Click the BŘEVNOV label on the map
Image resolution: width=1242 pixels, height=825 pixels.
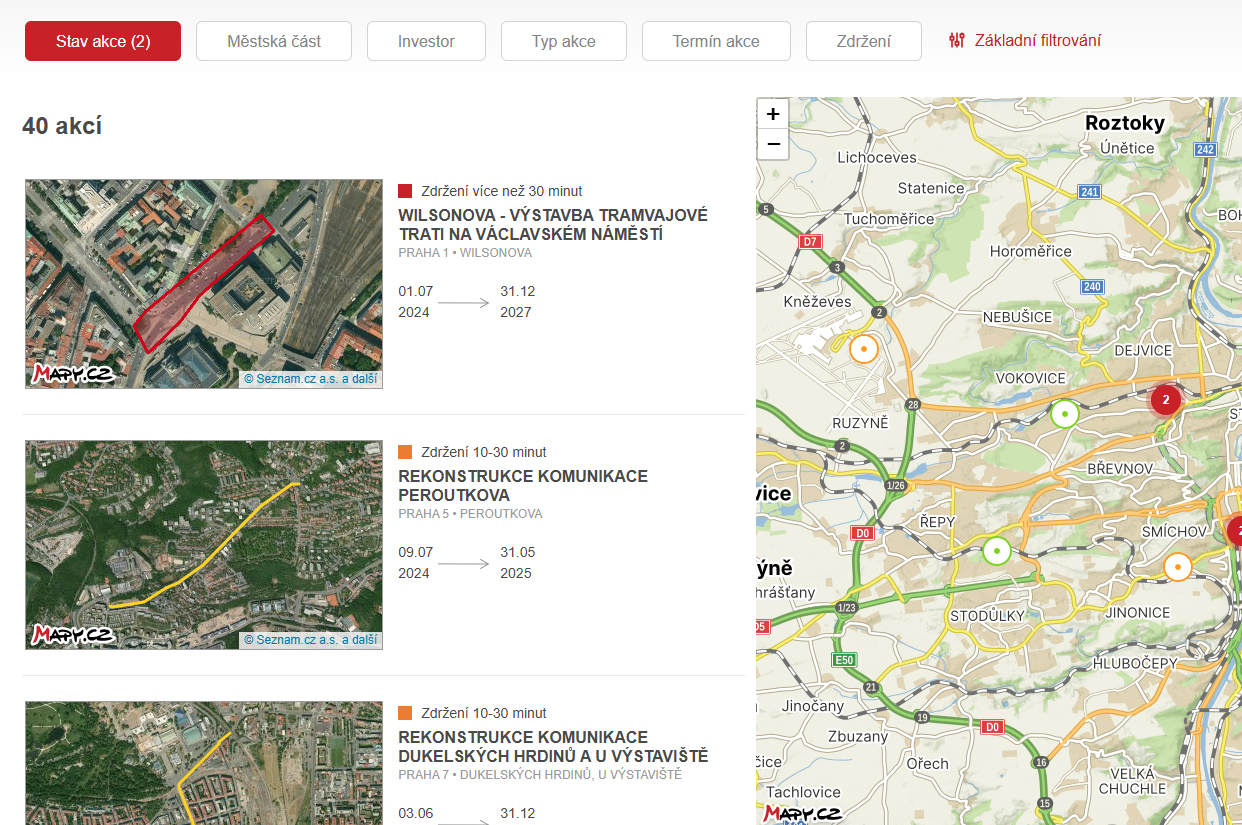[1119, 468]
